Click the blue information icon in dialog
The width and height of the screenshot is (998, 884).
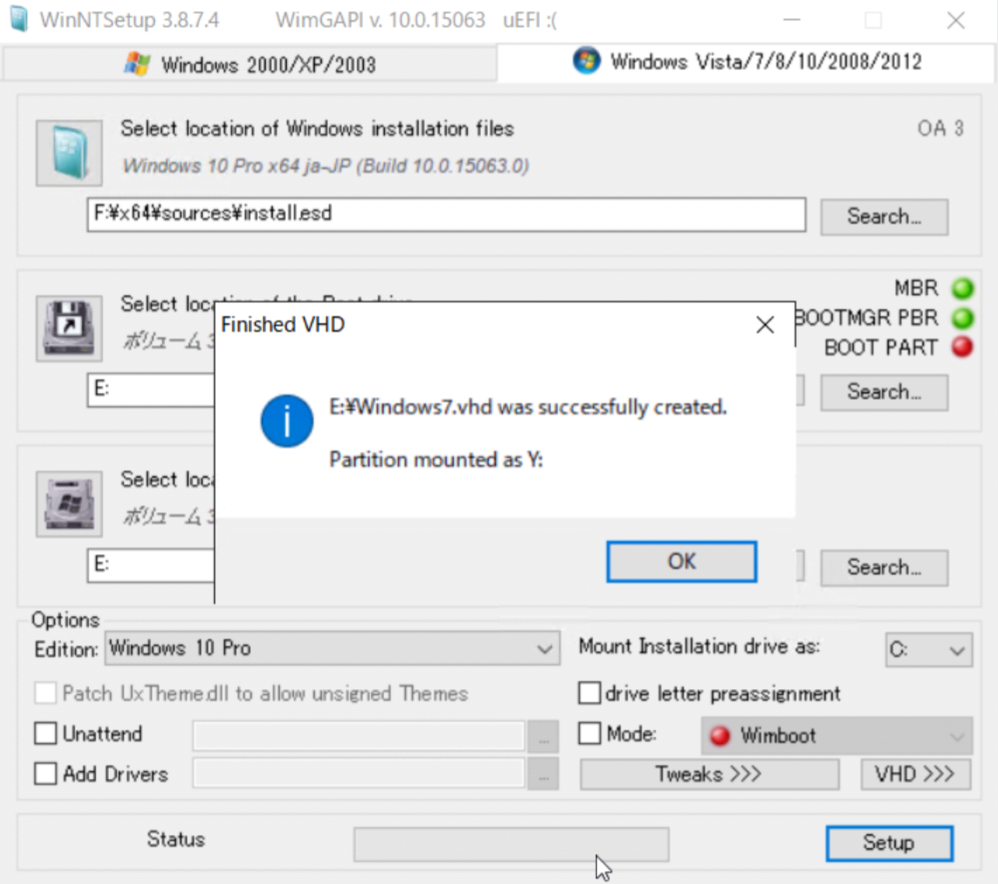pos(287,421)
